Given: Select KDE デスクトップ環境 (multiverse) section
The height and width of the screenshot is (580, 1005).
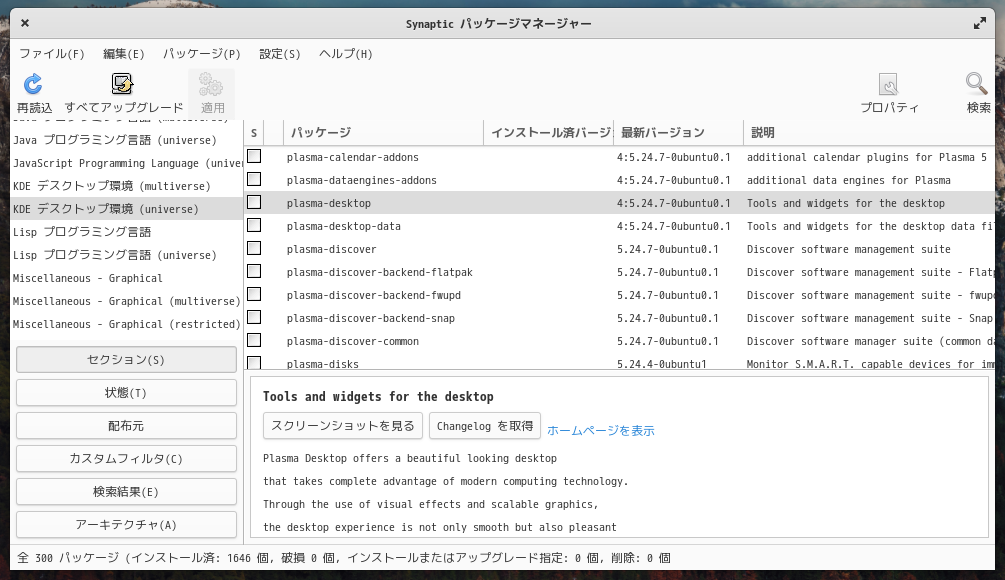Looking at the screenshot, I should [127, 186].
